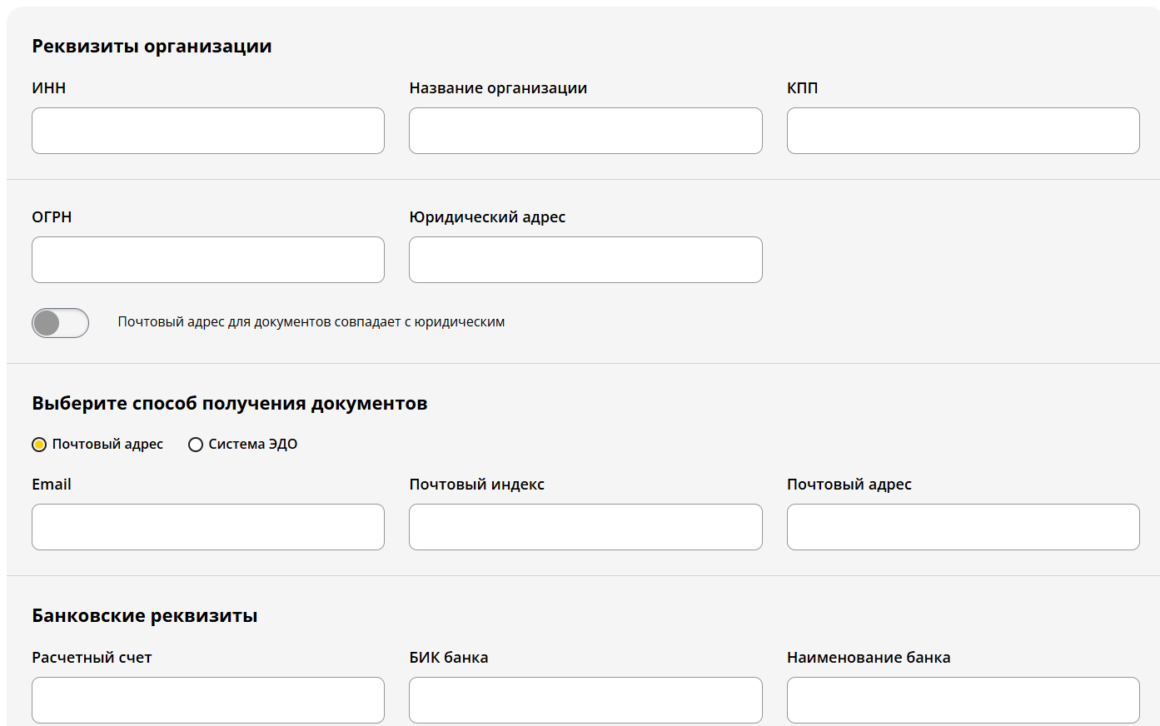Click the Наименование банка text box
The width and height of the screenshot is (1160, 726).
click(x=963, y=700)
